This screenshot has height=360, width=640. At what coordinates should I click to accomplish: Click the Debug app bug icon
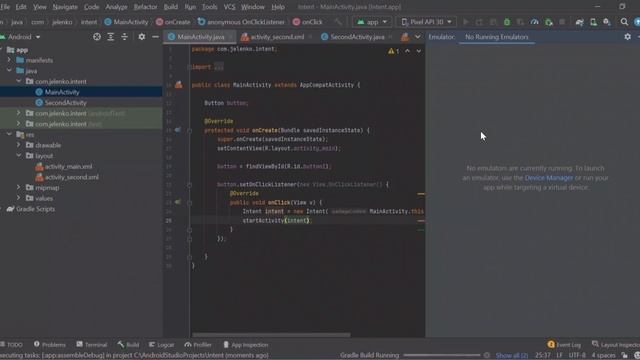coord(507,22)
